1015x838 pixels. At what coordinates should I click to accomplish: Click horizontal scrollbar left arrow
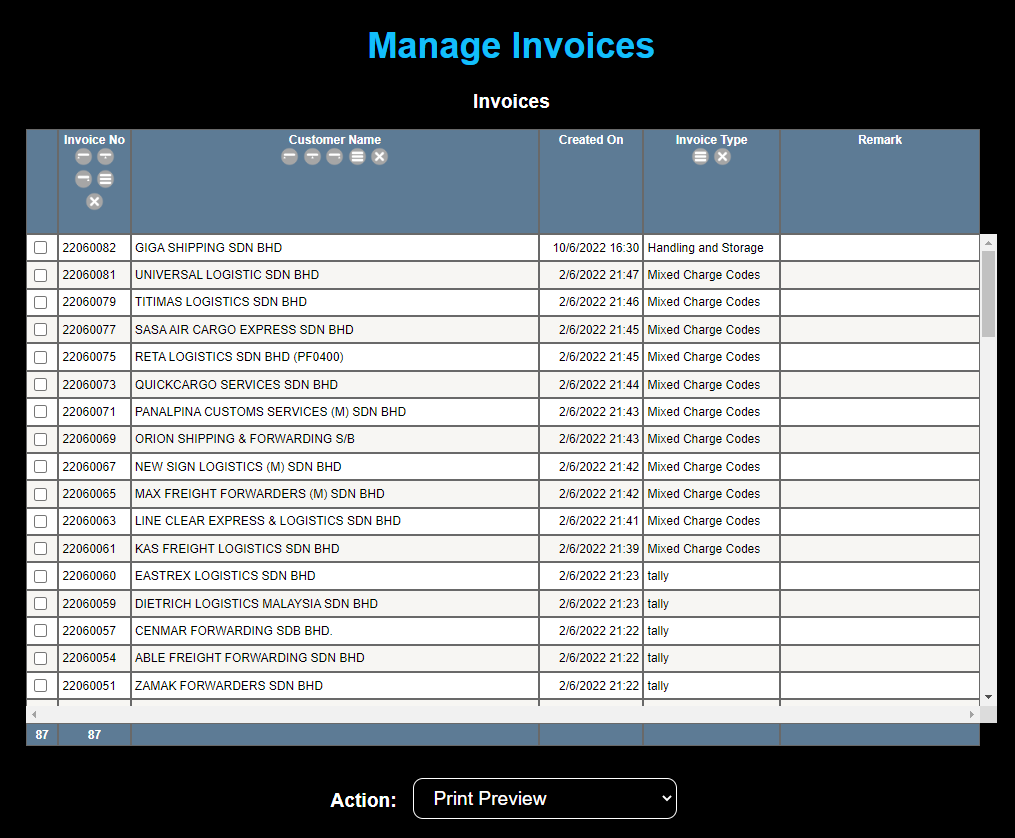click(x=34, y=714)
